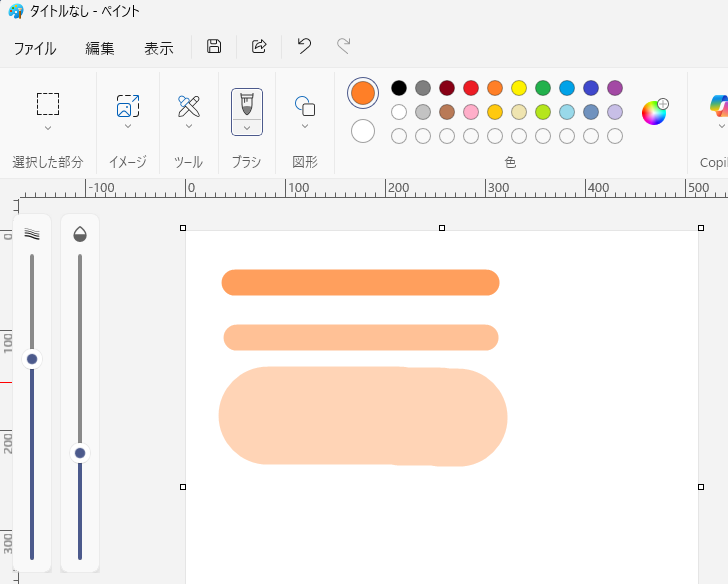Pick the green color swatch
This screenshot has height=584, width=728.
[543, 88]
